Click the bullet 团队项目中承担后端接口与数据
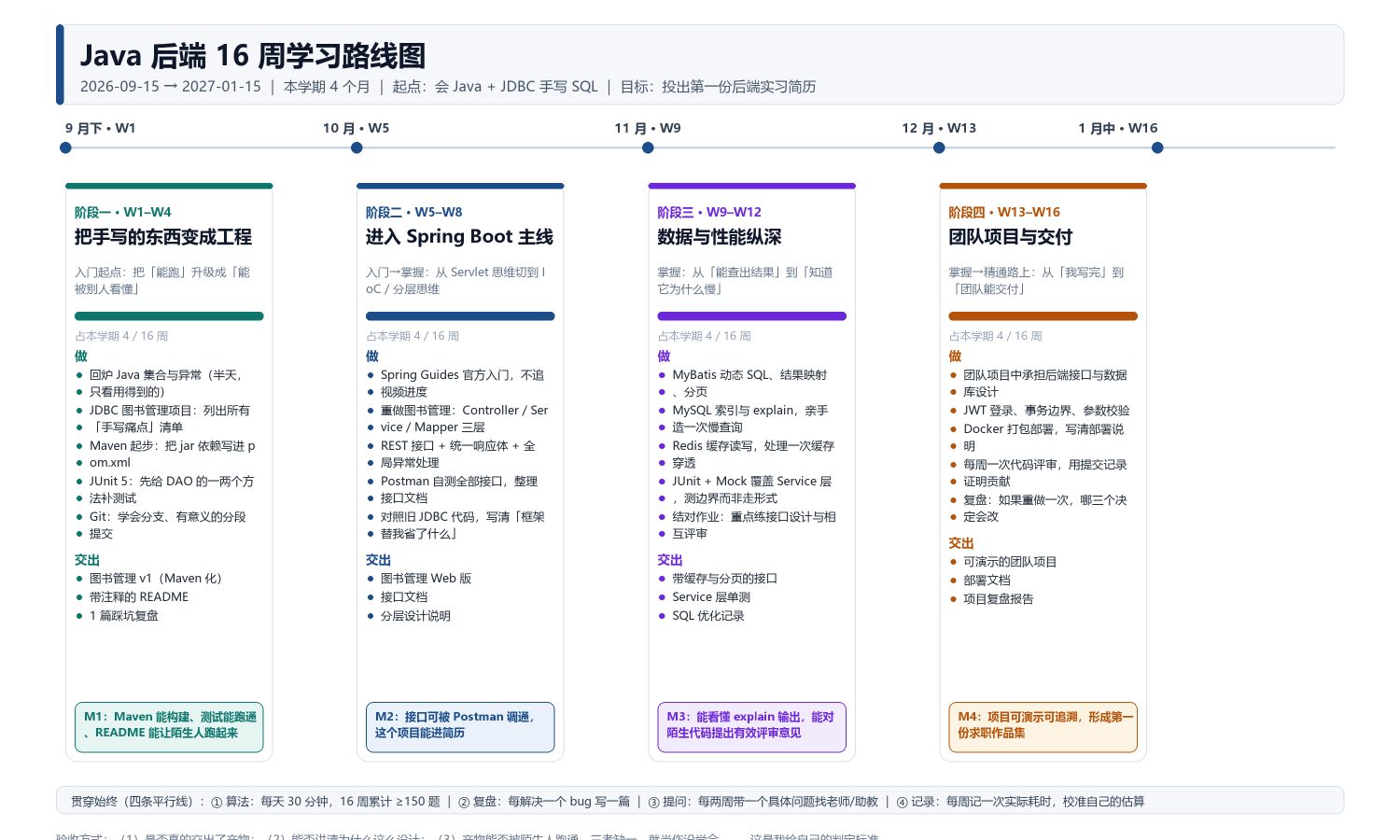The image size is (1400, 840). [1045, 375]
